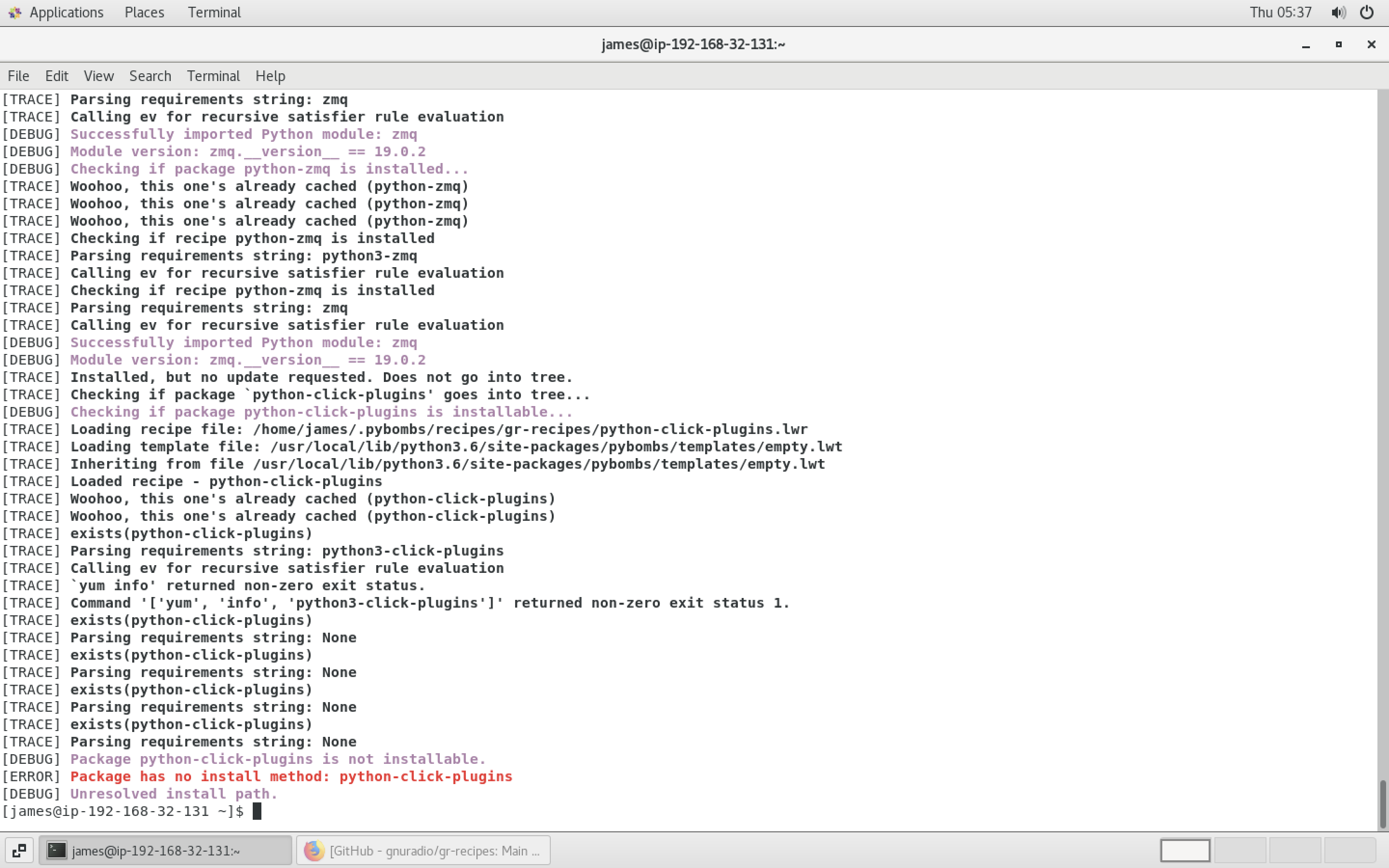
Task: Click the Command yum info exit status line
Action: (396, 603)
